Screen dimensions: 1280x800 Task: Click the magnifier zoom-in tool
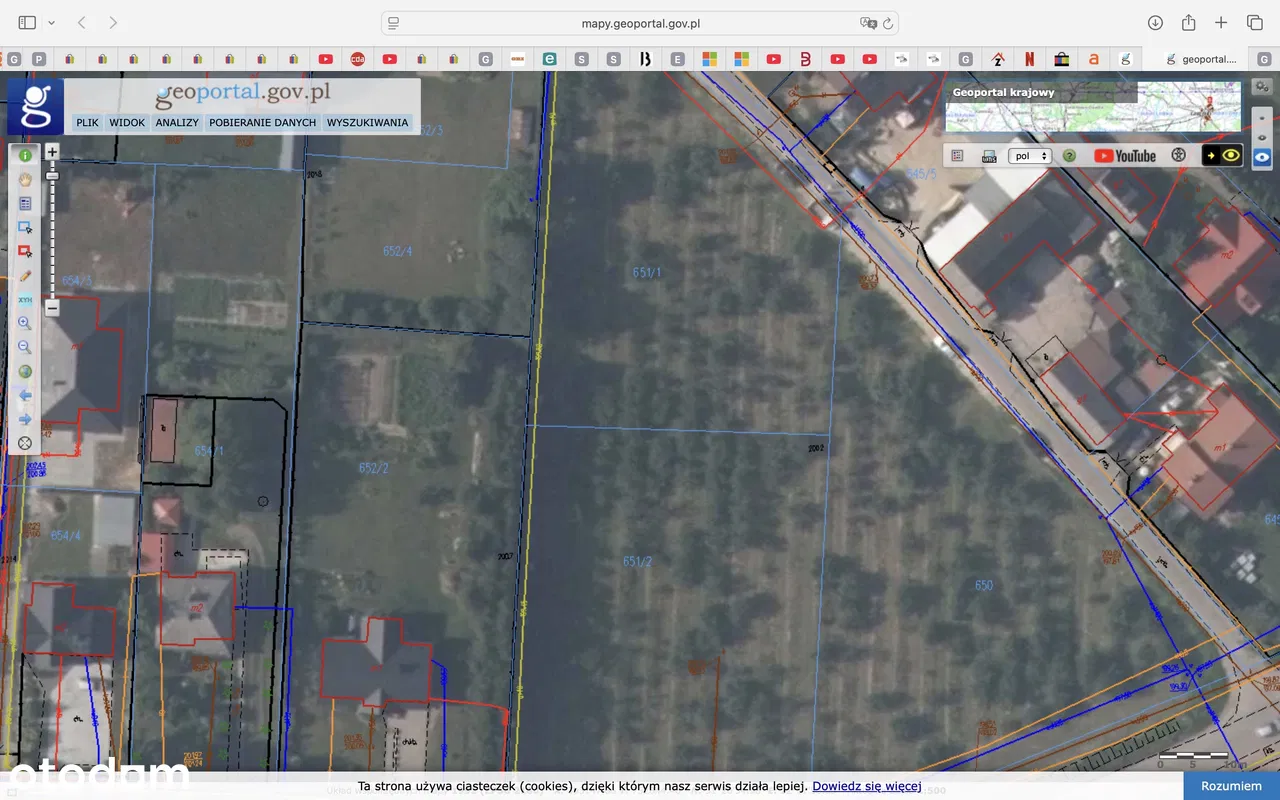click(25, 323)
